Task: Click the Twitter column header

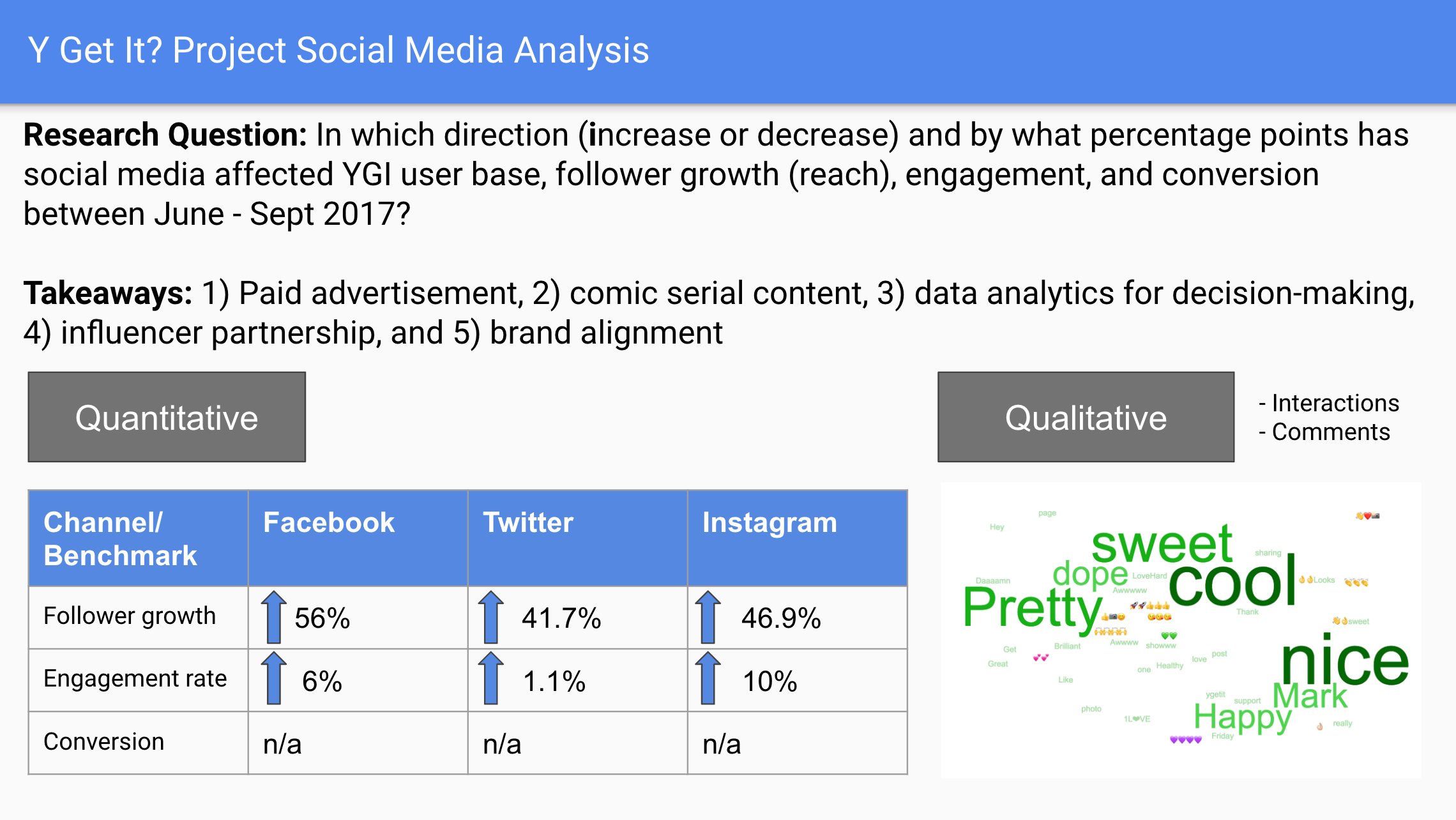Action: (x=577, y=538)
